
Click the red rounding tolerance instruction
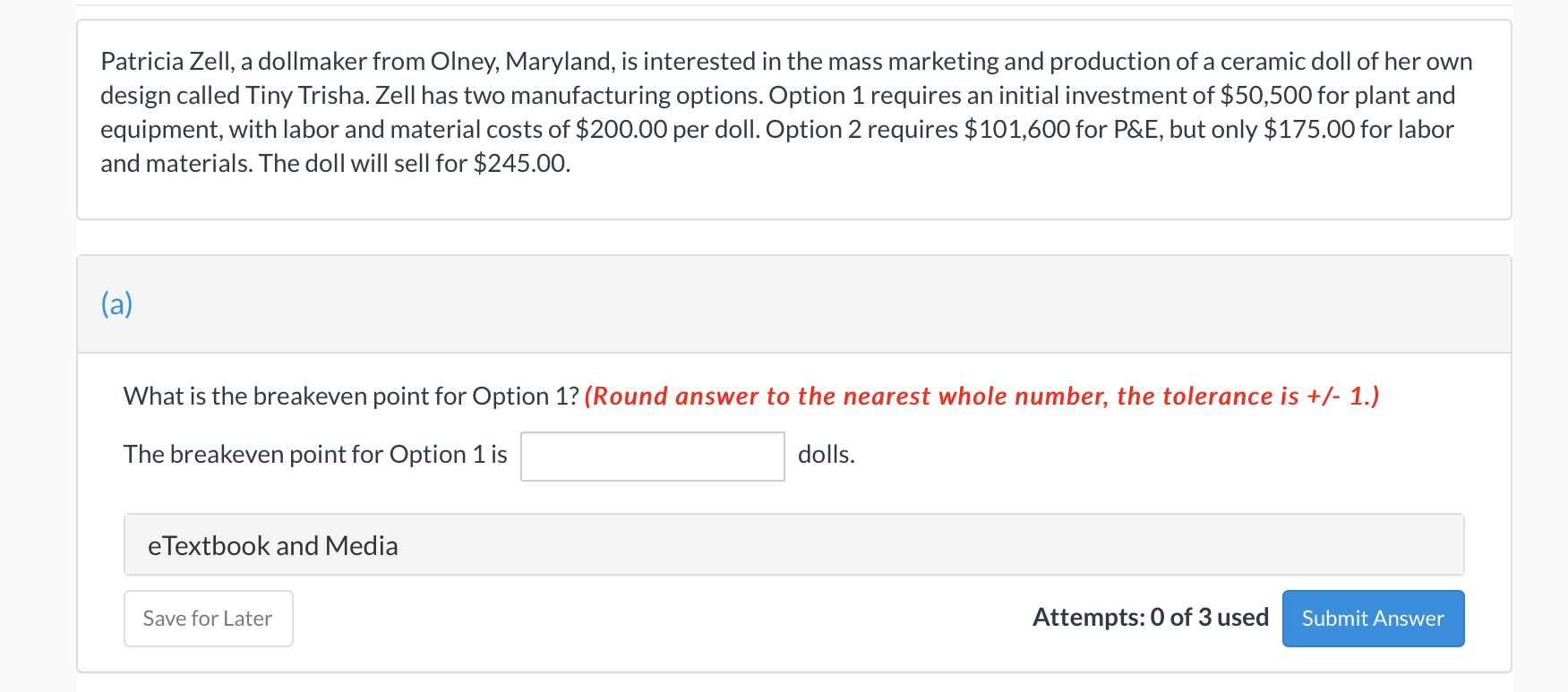coord(981,397)
